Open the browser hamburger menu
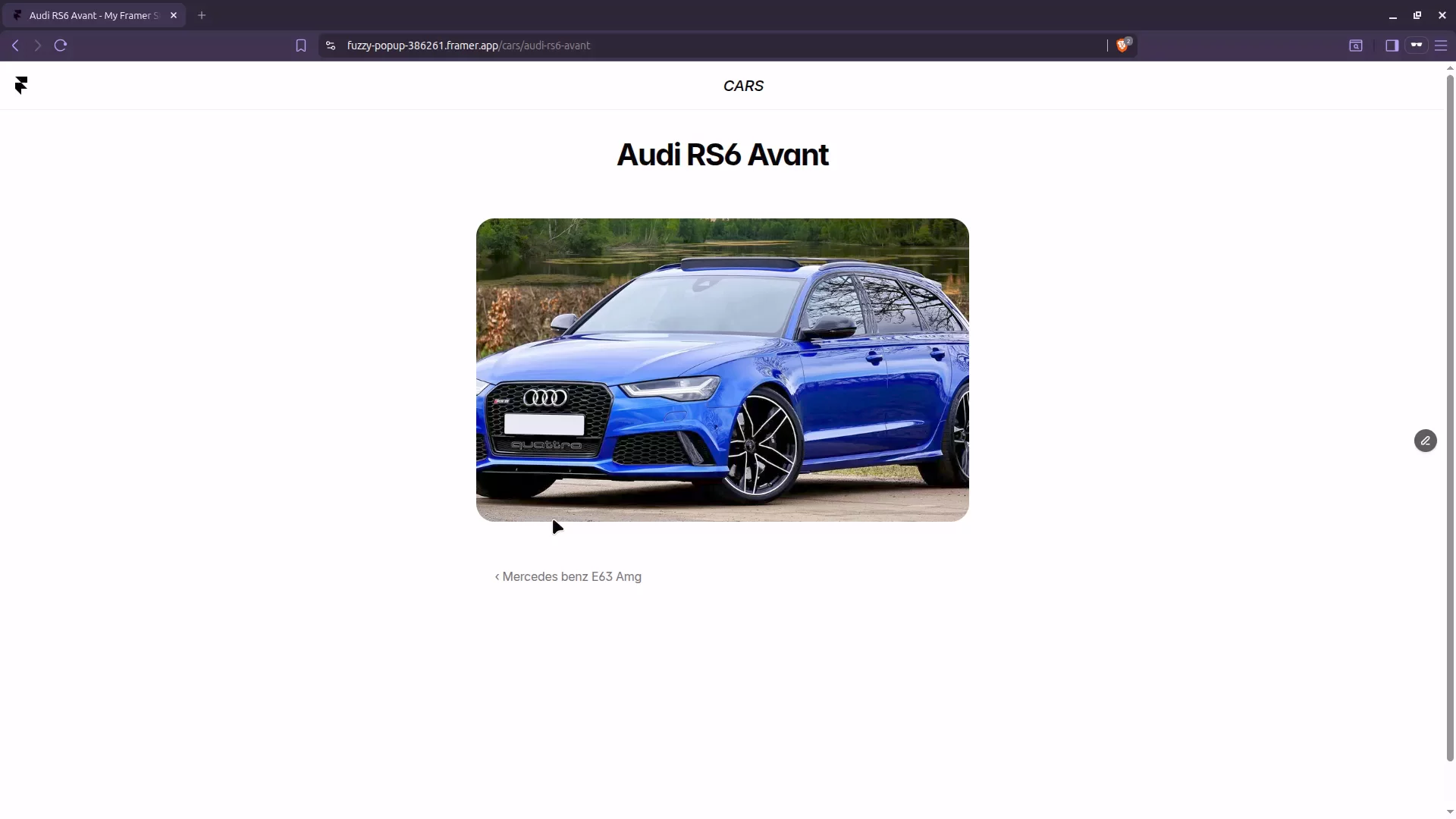This screenshot has height=819, width=1456. (1441, 45)
